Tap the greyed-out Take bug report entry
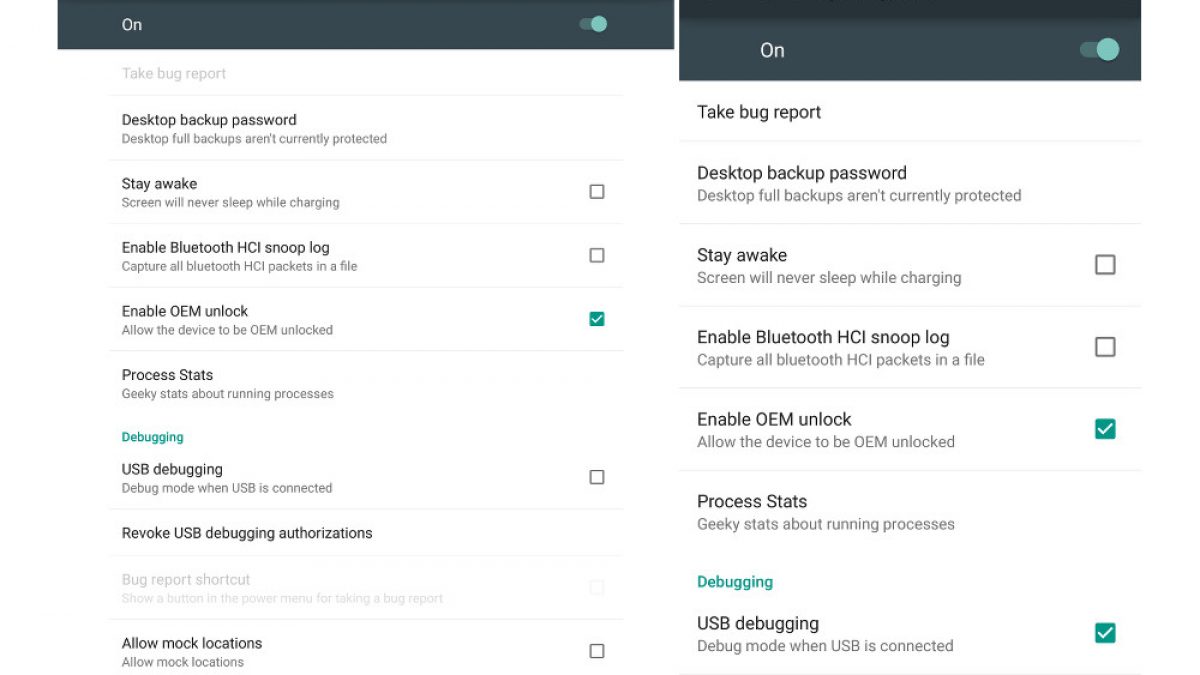The image size is (1200, 675). (x=174, y=73)
